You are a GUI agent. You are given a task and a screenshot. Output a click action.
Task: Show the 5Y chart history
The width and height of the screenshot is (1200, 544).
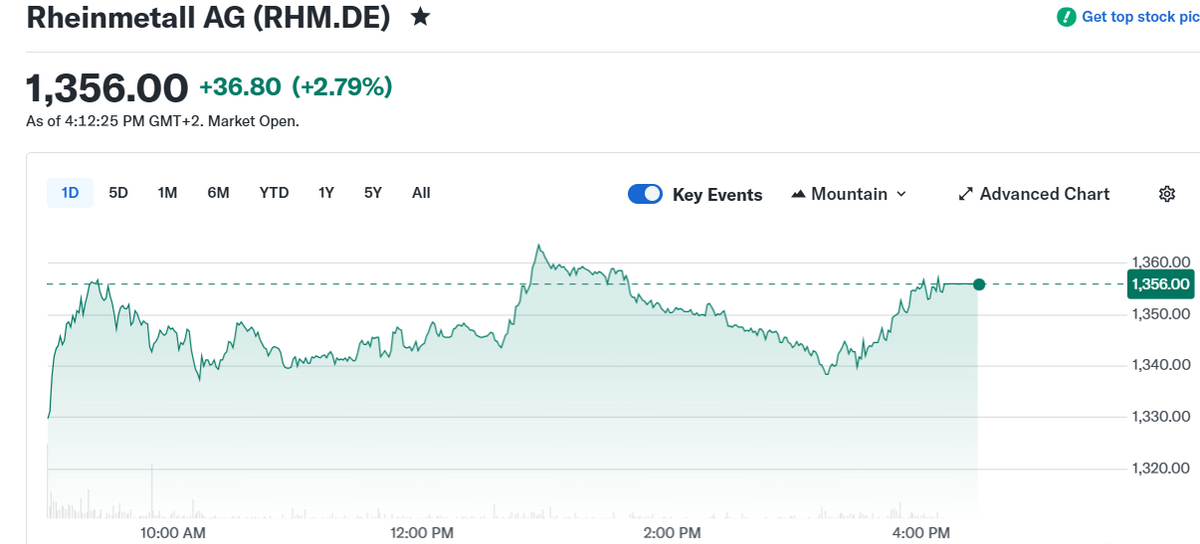(x=373, y=193)
